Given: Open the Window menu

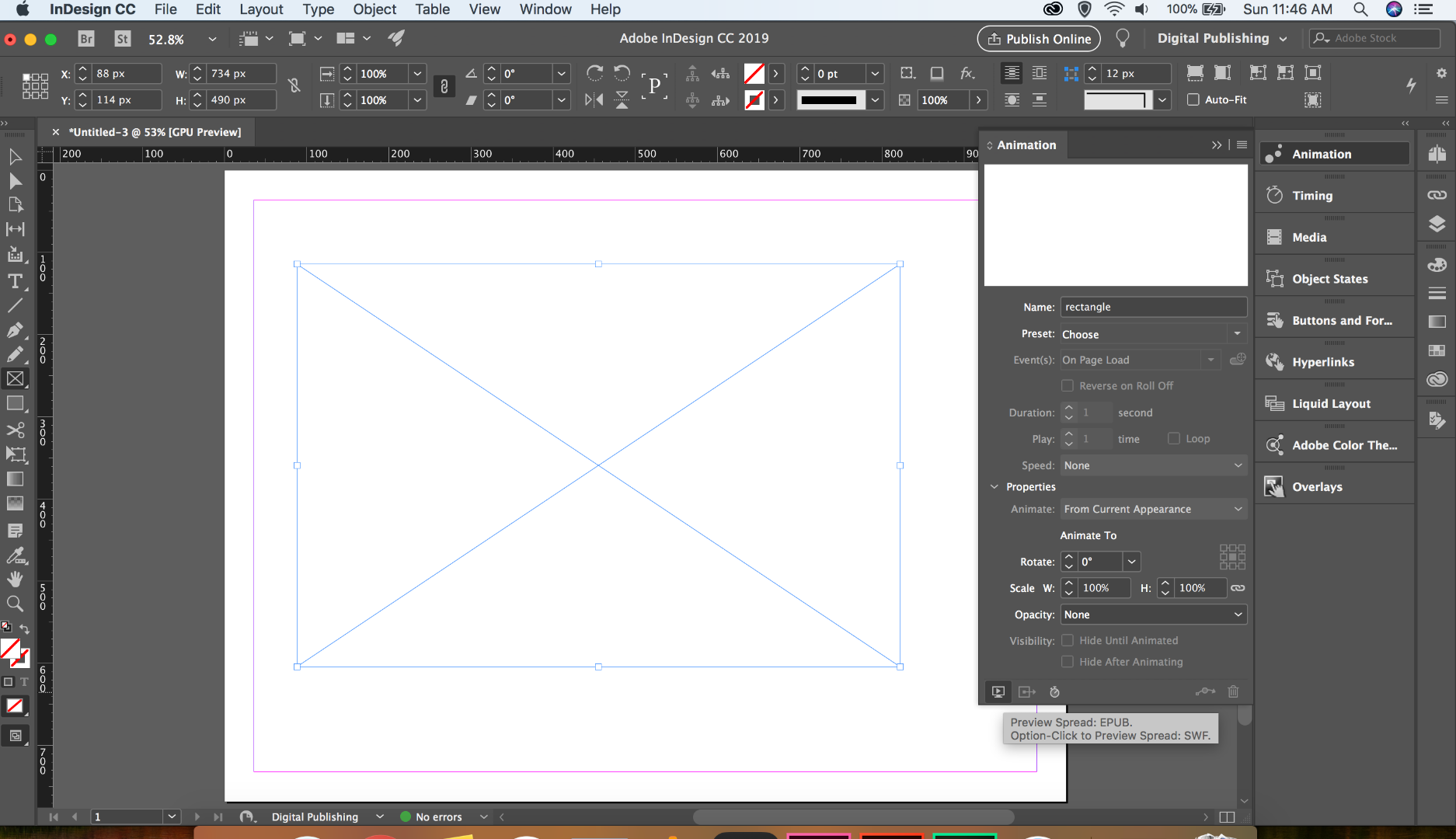Looking at the screenshot, I should 545,9.
